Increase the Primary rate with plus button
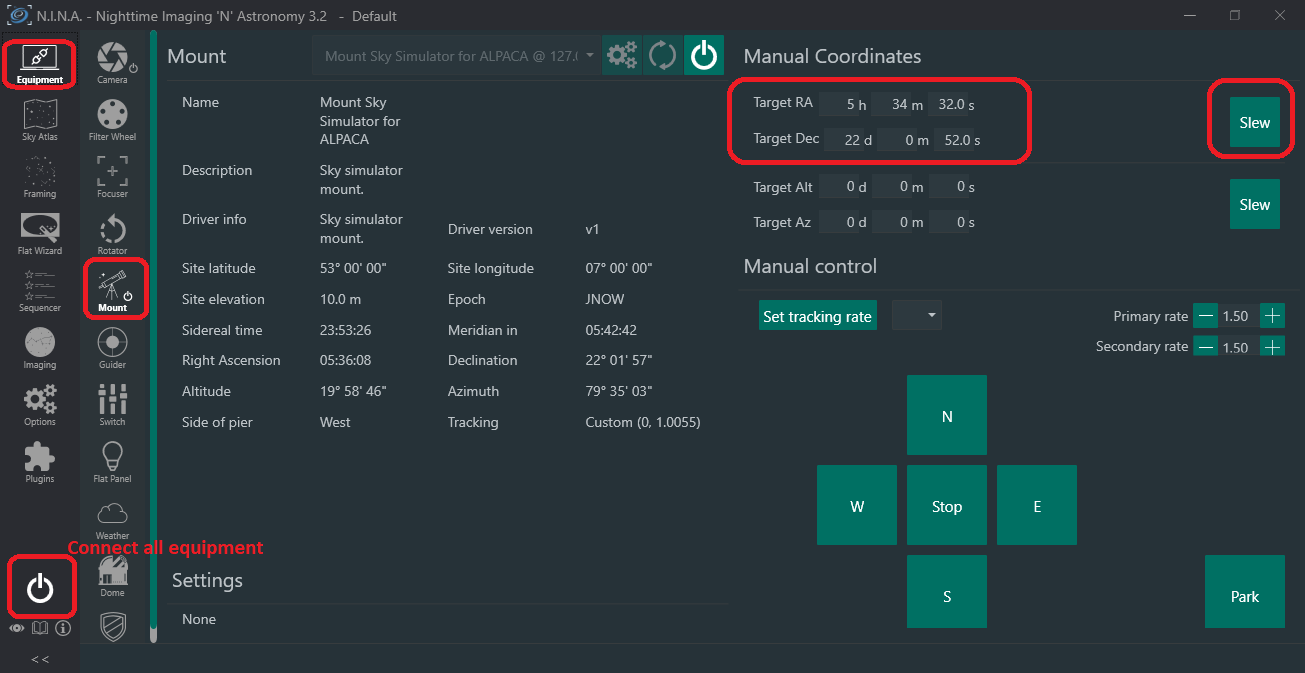This screenshot has height=673, width=1305. (1272, 316)
